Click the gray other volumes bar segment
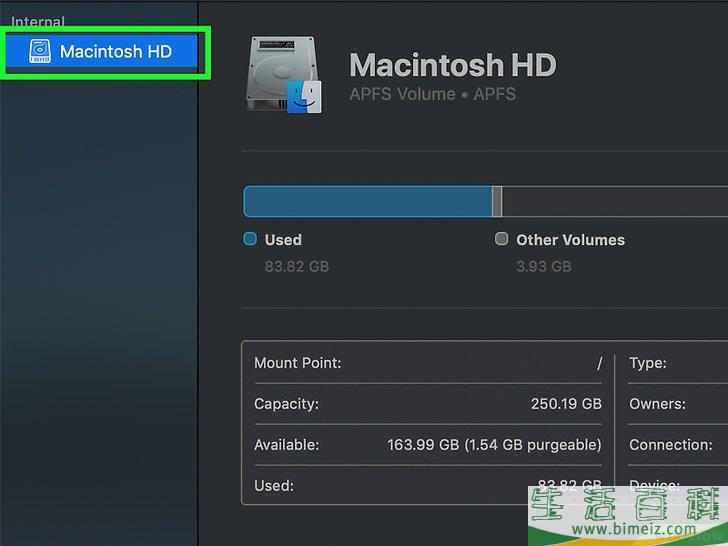 click(497, 202)
